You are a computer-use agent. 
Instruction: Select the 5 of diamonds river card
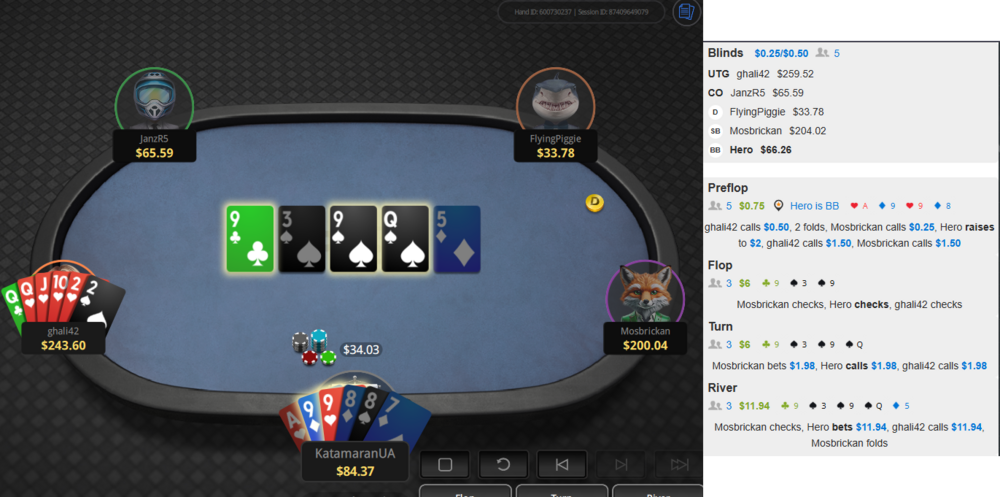coord(457,239)
